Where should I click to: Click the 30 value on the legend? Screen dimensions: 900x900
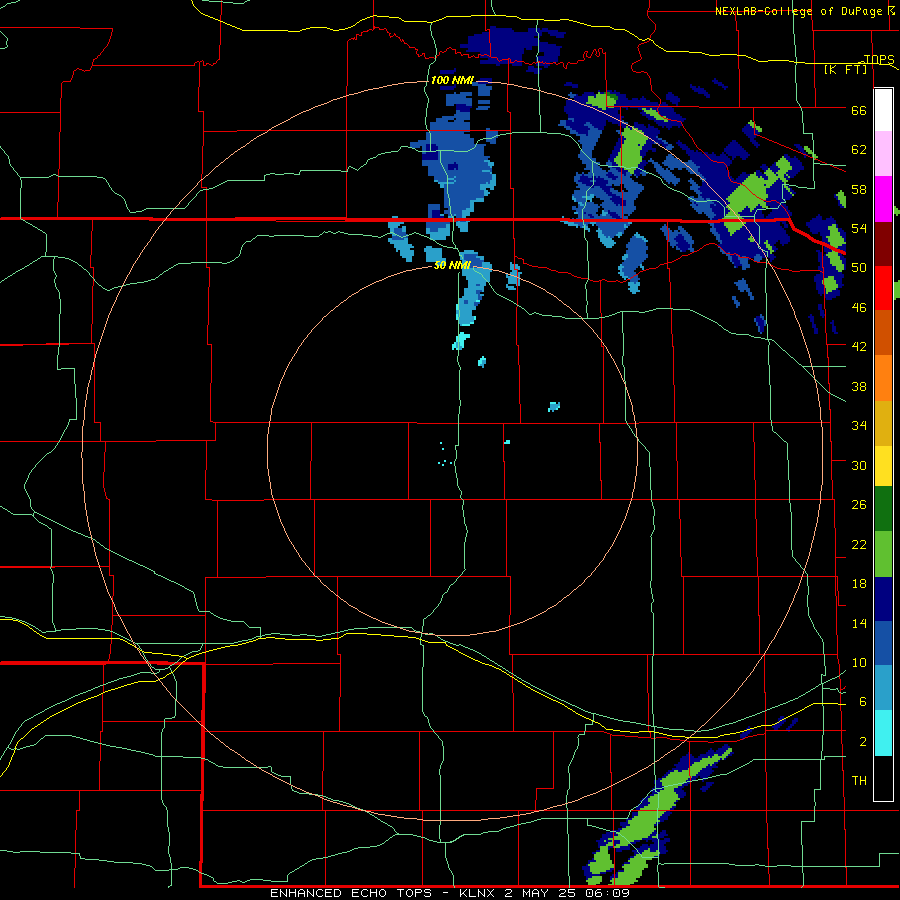click(859, 465)
